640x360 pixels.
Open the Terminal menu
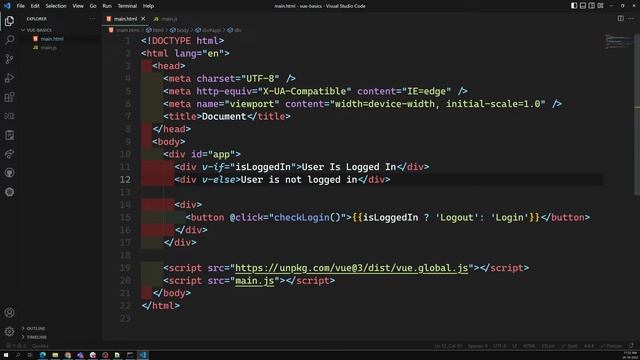tap(127, 6)
